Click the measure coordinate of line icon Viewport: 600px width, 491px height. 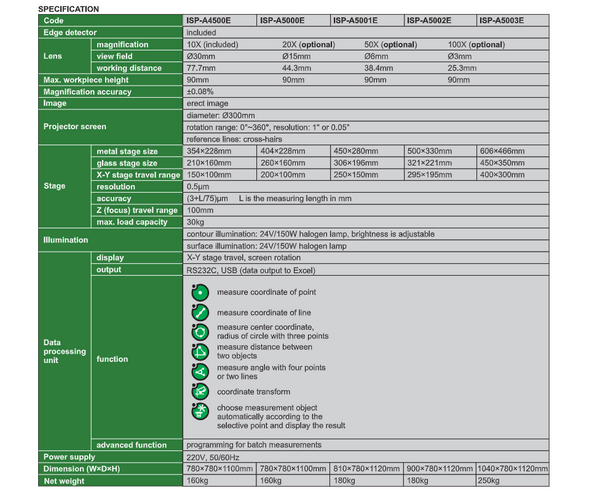coord(200,312)
